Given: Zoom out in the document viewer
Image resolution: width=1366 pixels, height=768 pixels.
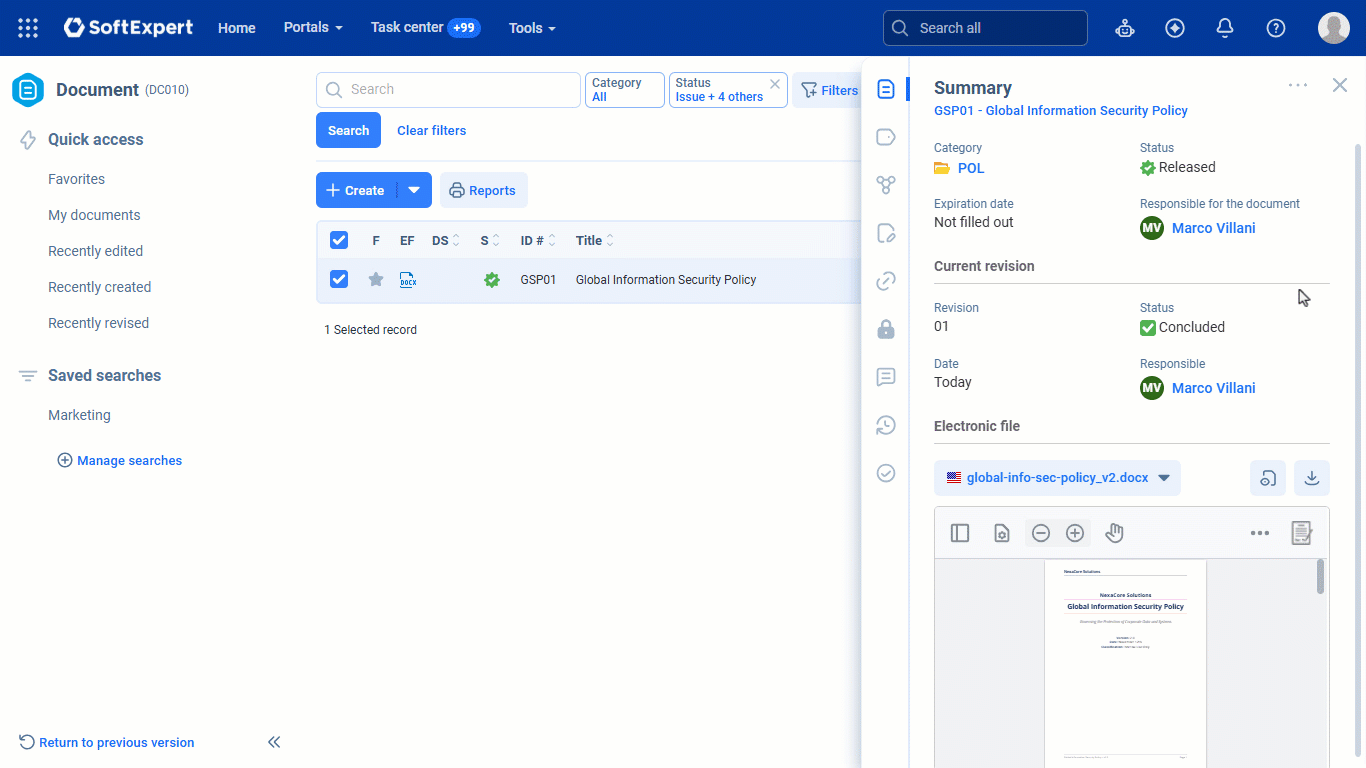Looking at the screenshot, I should pyautogui.click(x=1041, y=533).
